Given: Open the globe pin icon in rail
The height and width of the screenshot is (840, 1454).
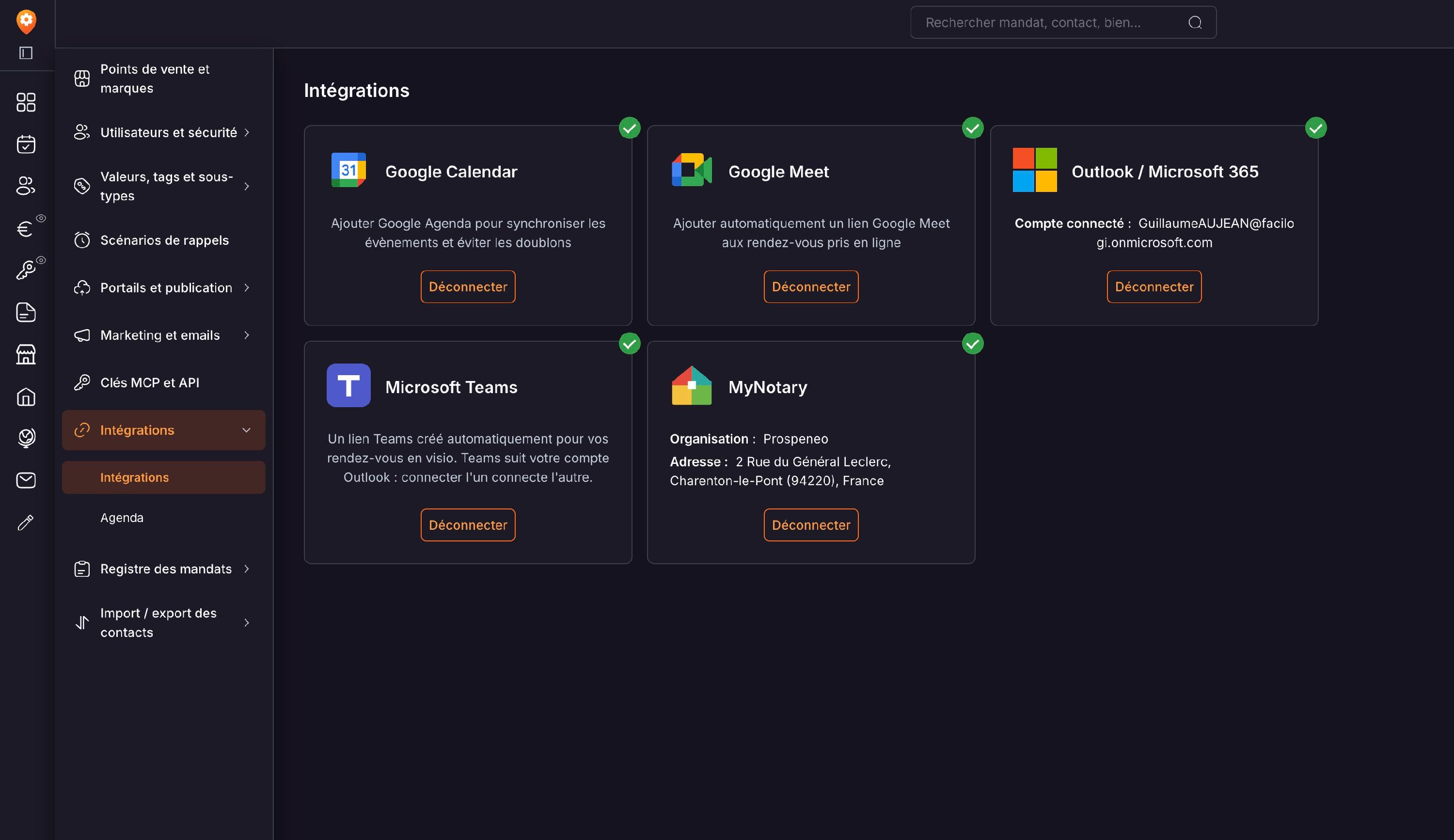Looking at the screenshot, I should (26, 438).
